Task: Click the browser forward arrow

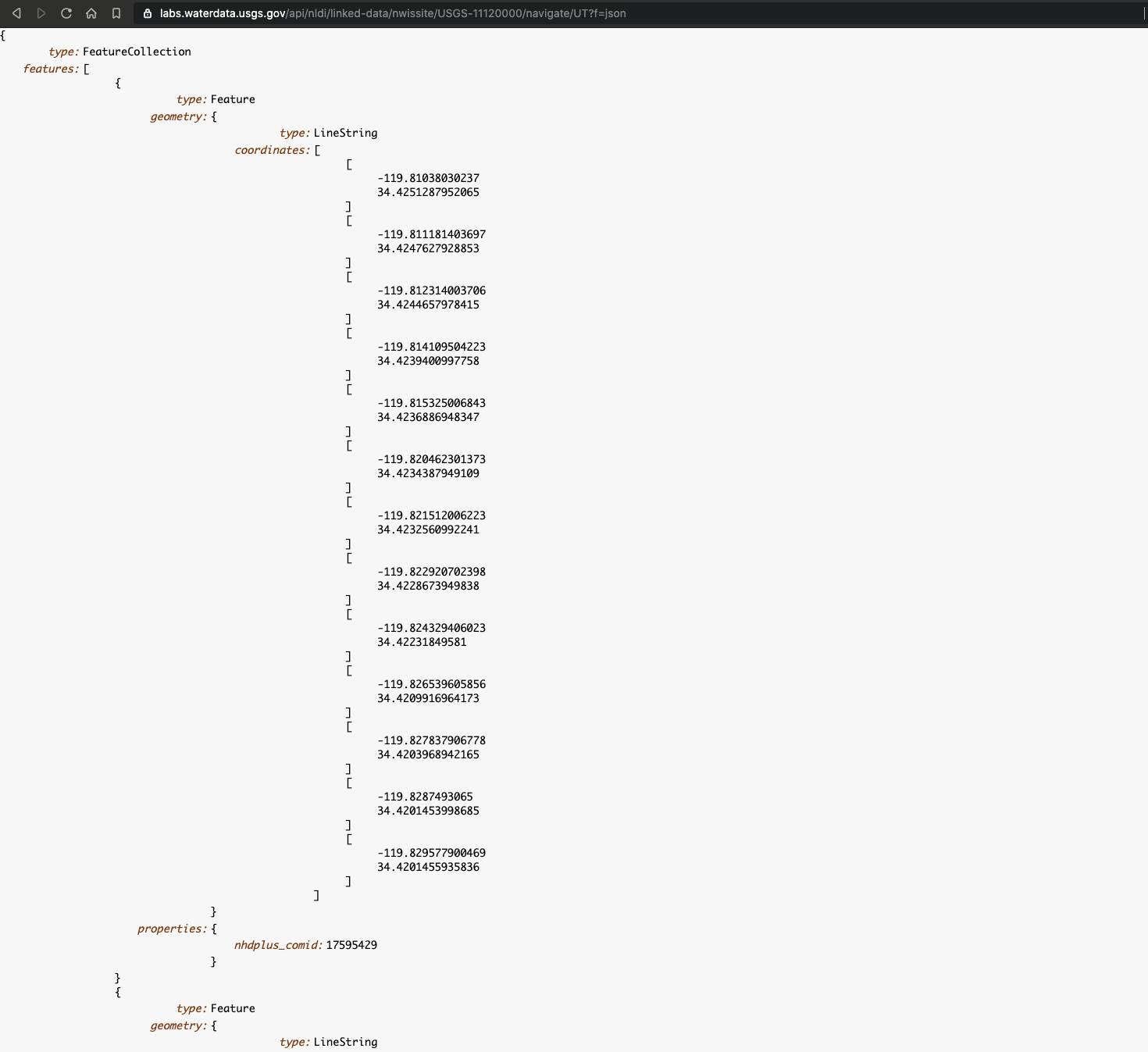Action: (x=41, y=13)
